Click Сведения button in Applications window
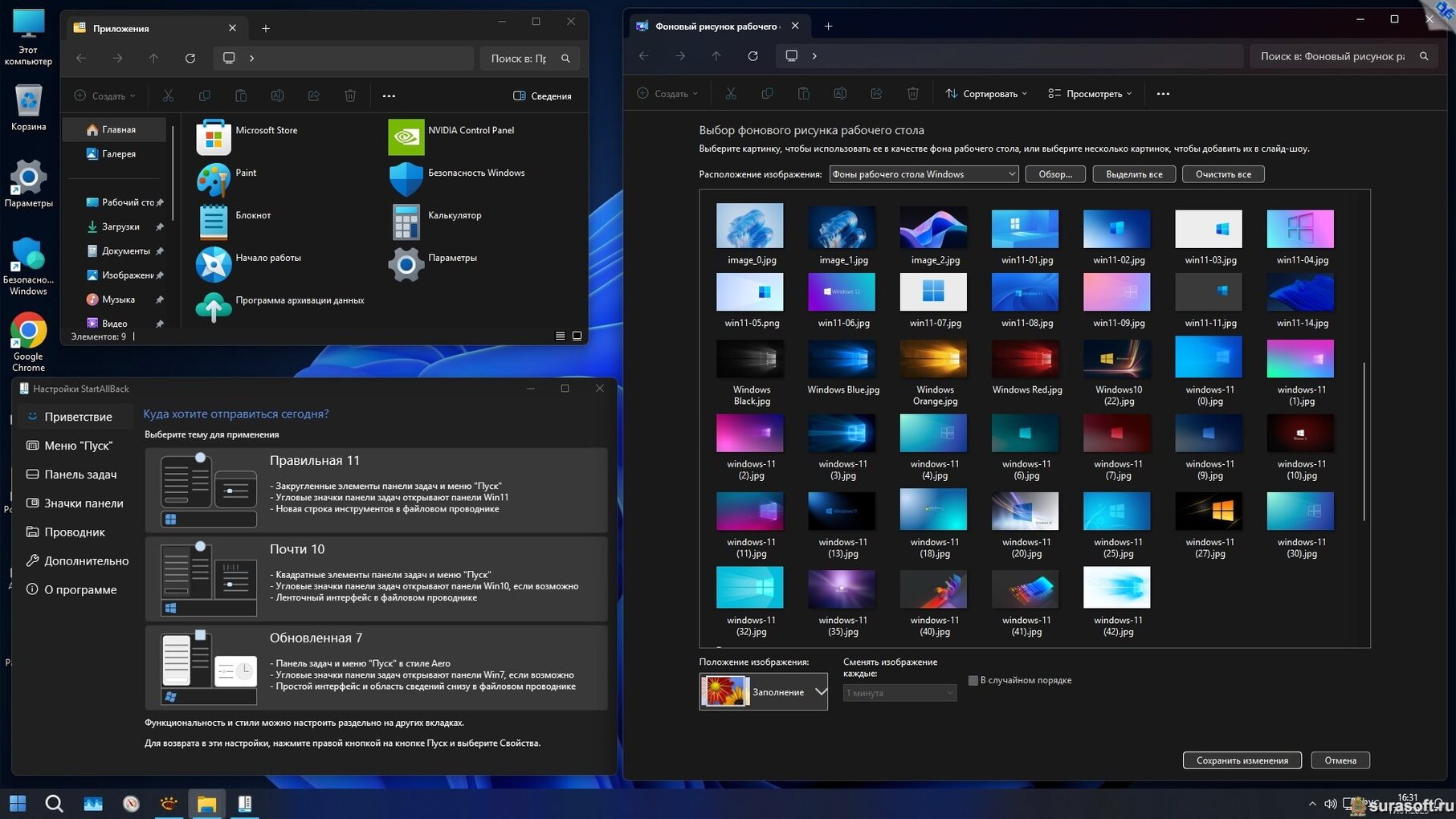This screenshot has height=819, width=1456. pyautogui.click(x=543, y=96)
